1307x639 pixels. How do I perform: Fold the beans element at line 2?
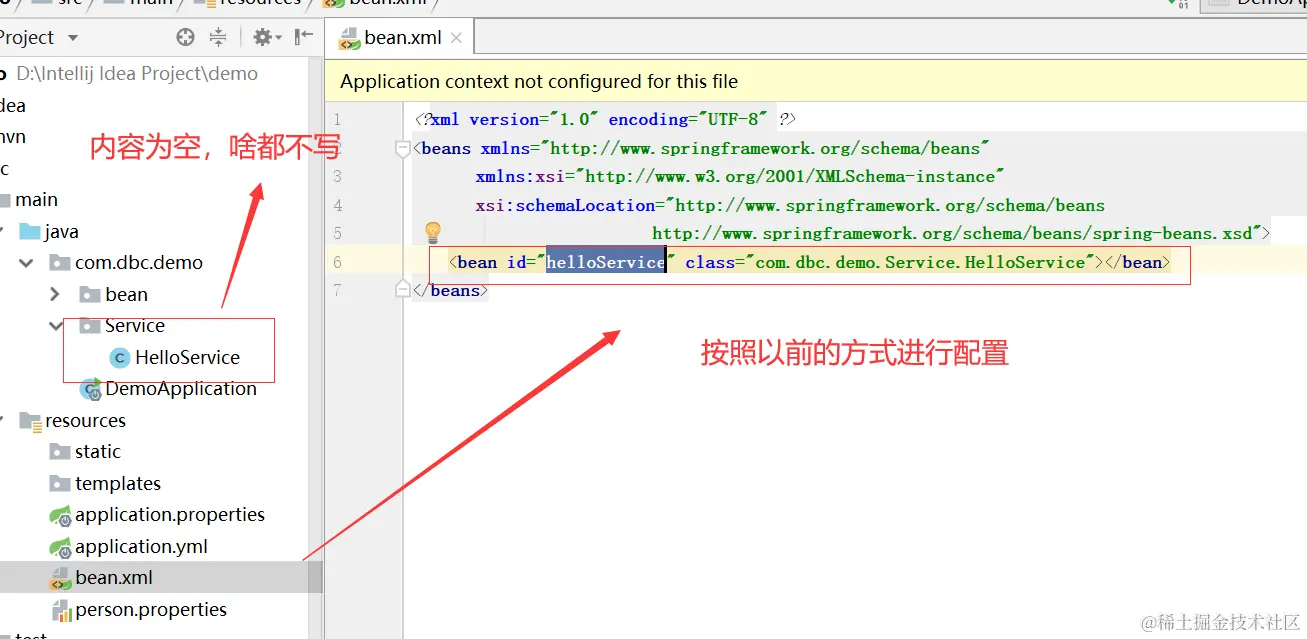(x=403, y=148)
